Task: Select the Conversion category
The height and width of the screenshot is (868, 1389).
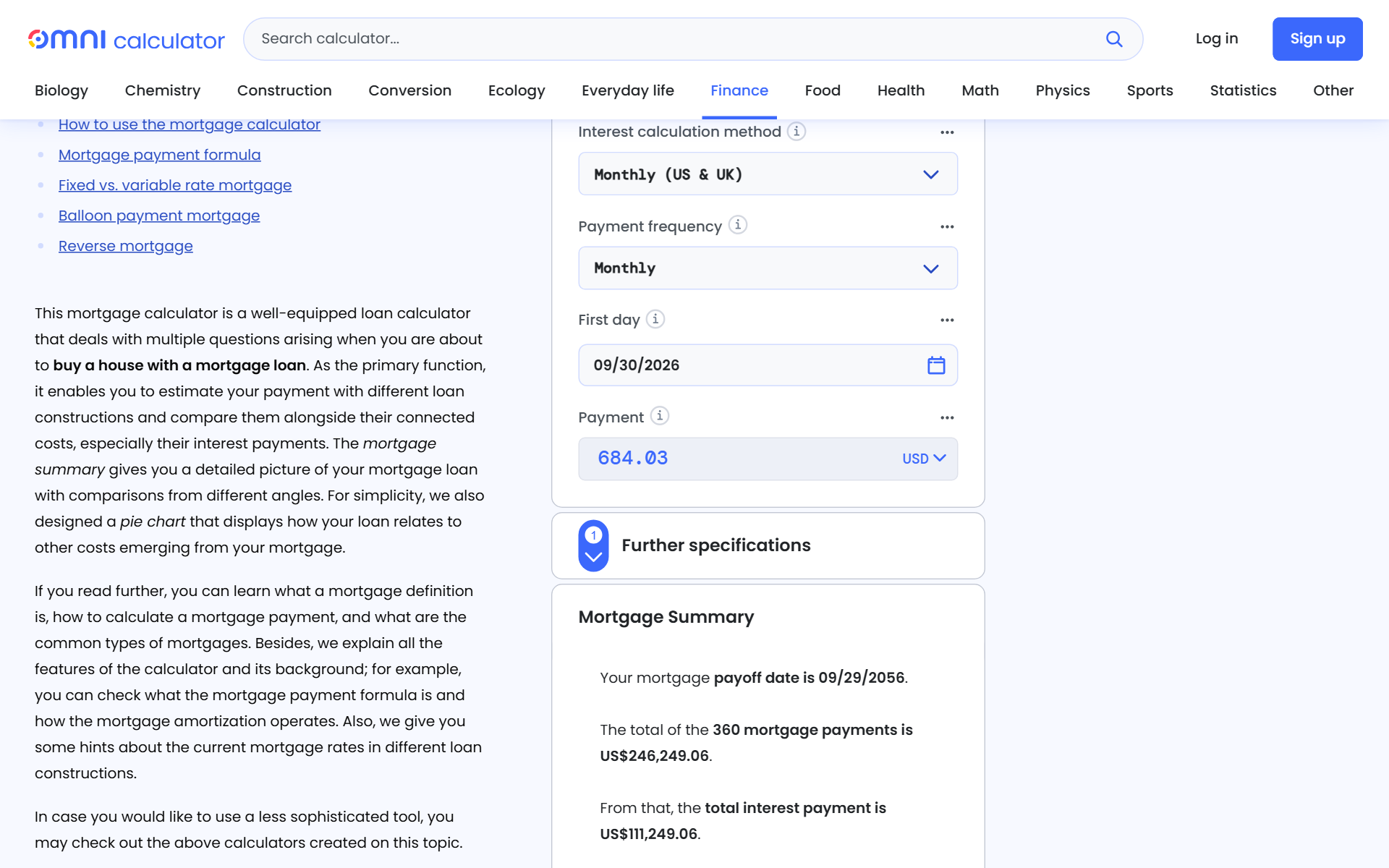Action: (409, 90)
